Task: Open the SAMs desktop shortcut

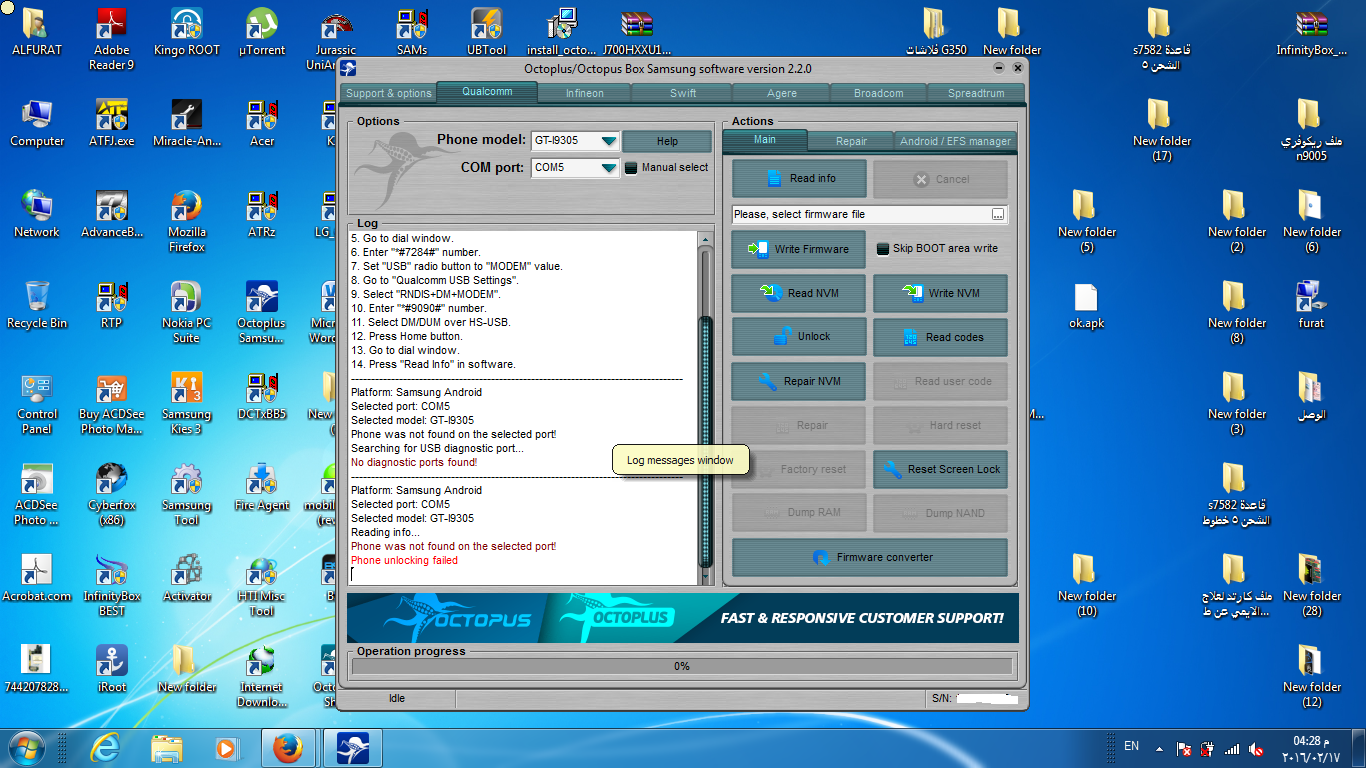Action: [411, 33]
